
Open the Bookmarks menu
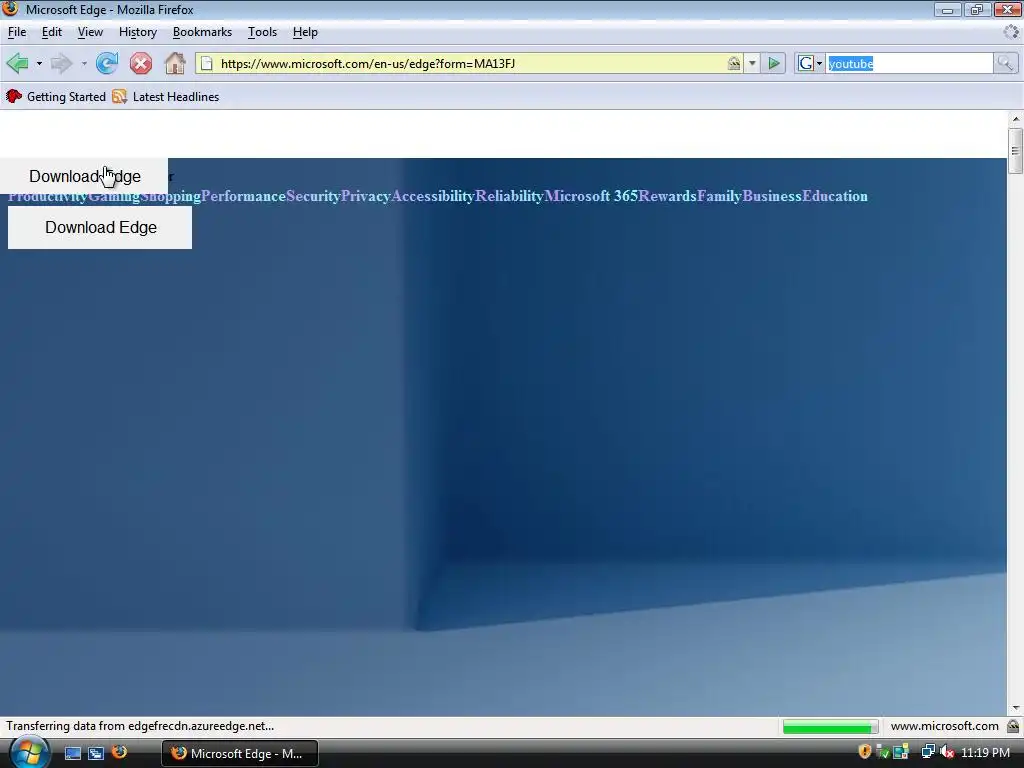coord(202,32)
